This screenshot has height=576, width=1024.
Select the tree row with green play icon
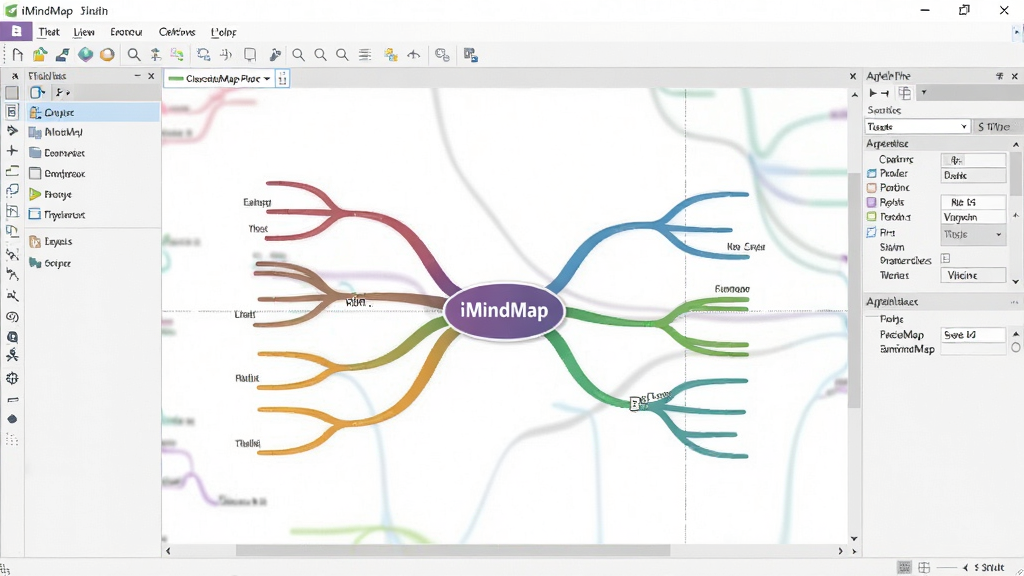(93, 195)
